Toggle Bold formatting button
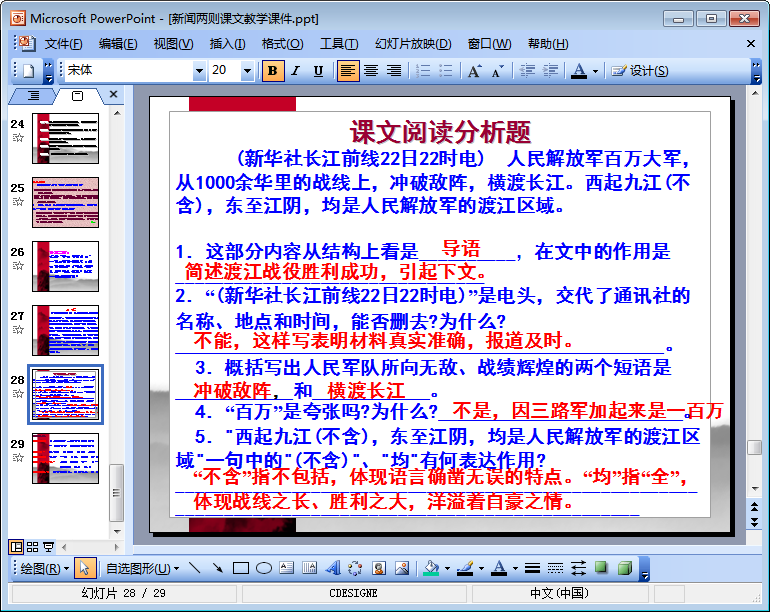 click(x=273, y=71)
